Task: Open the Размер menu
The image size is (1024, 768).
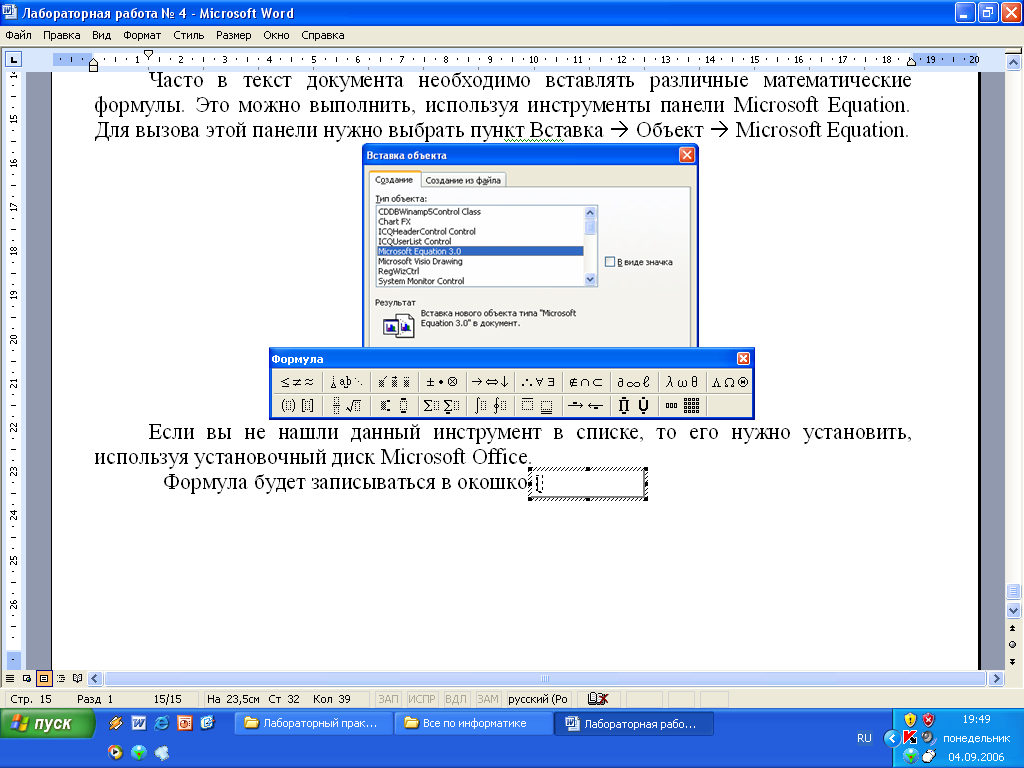Action: click(x=233, y=35)
